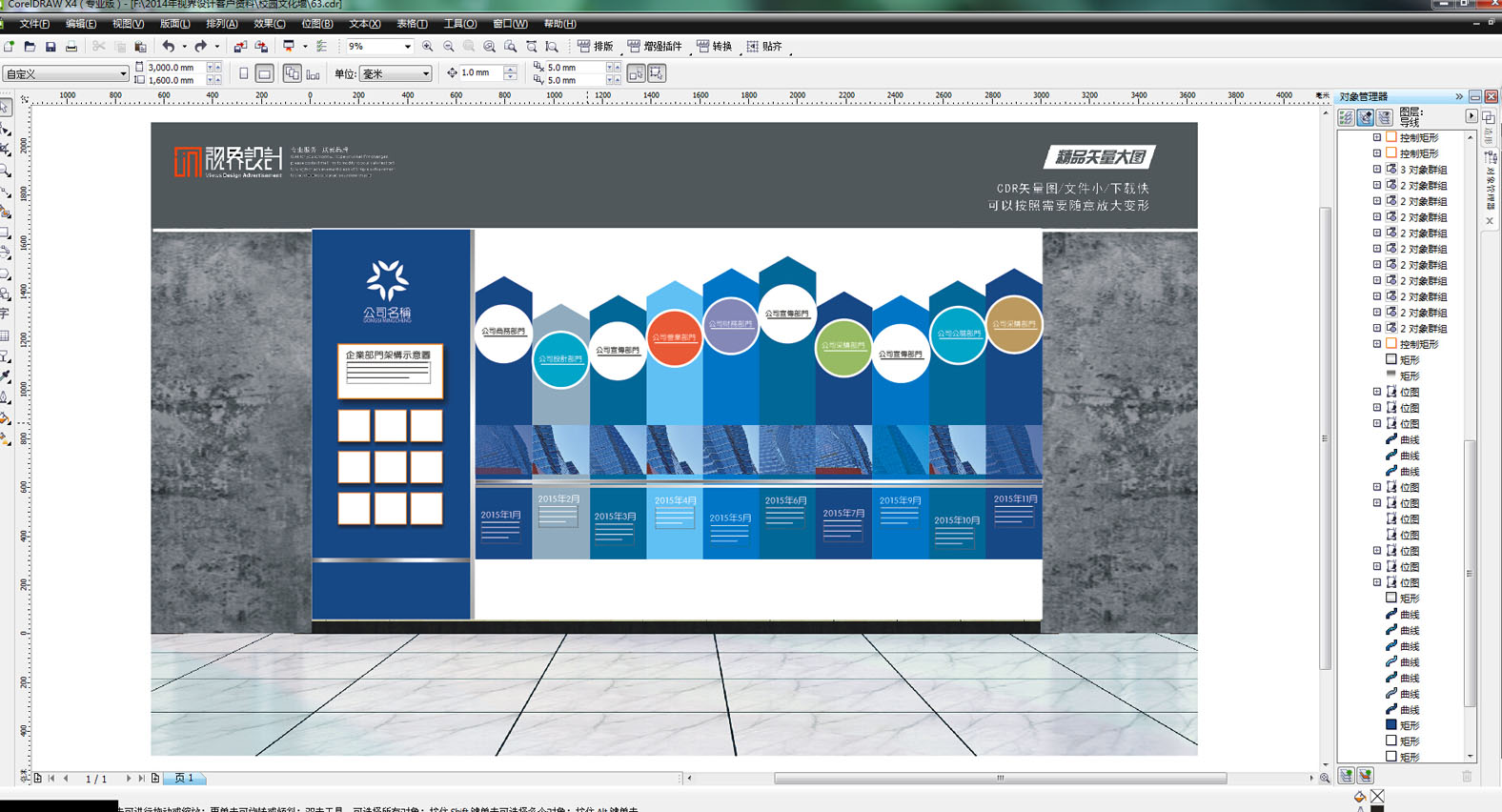The width and height of the screenshot is (1502, 812).
Task: Open the 效果(C) menu
Action: [270, 24]
